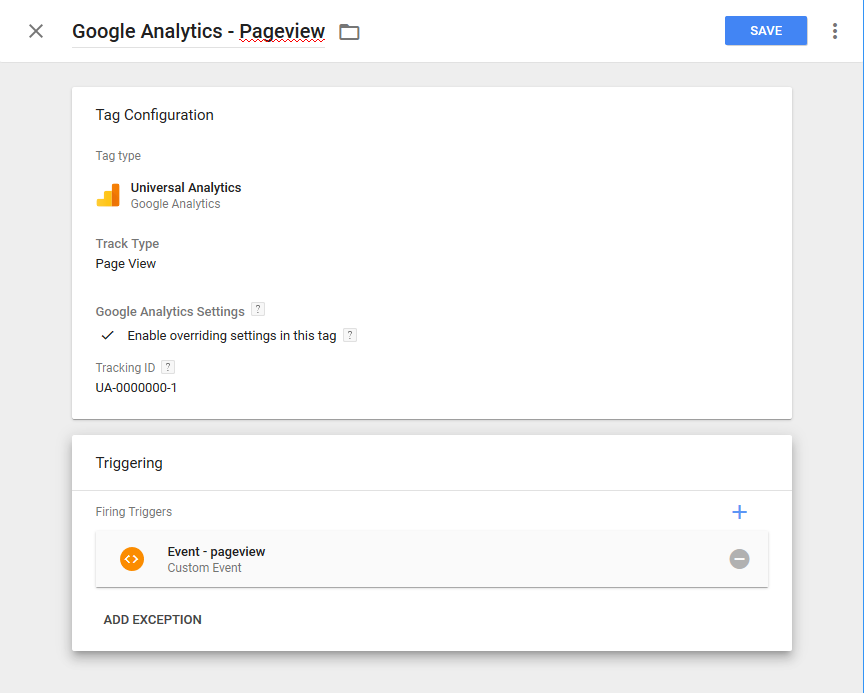This screenshot has height=693, width=864.
Task: Save the tag with SAVE button
Action: [766, 31]
